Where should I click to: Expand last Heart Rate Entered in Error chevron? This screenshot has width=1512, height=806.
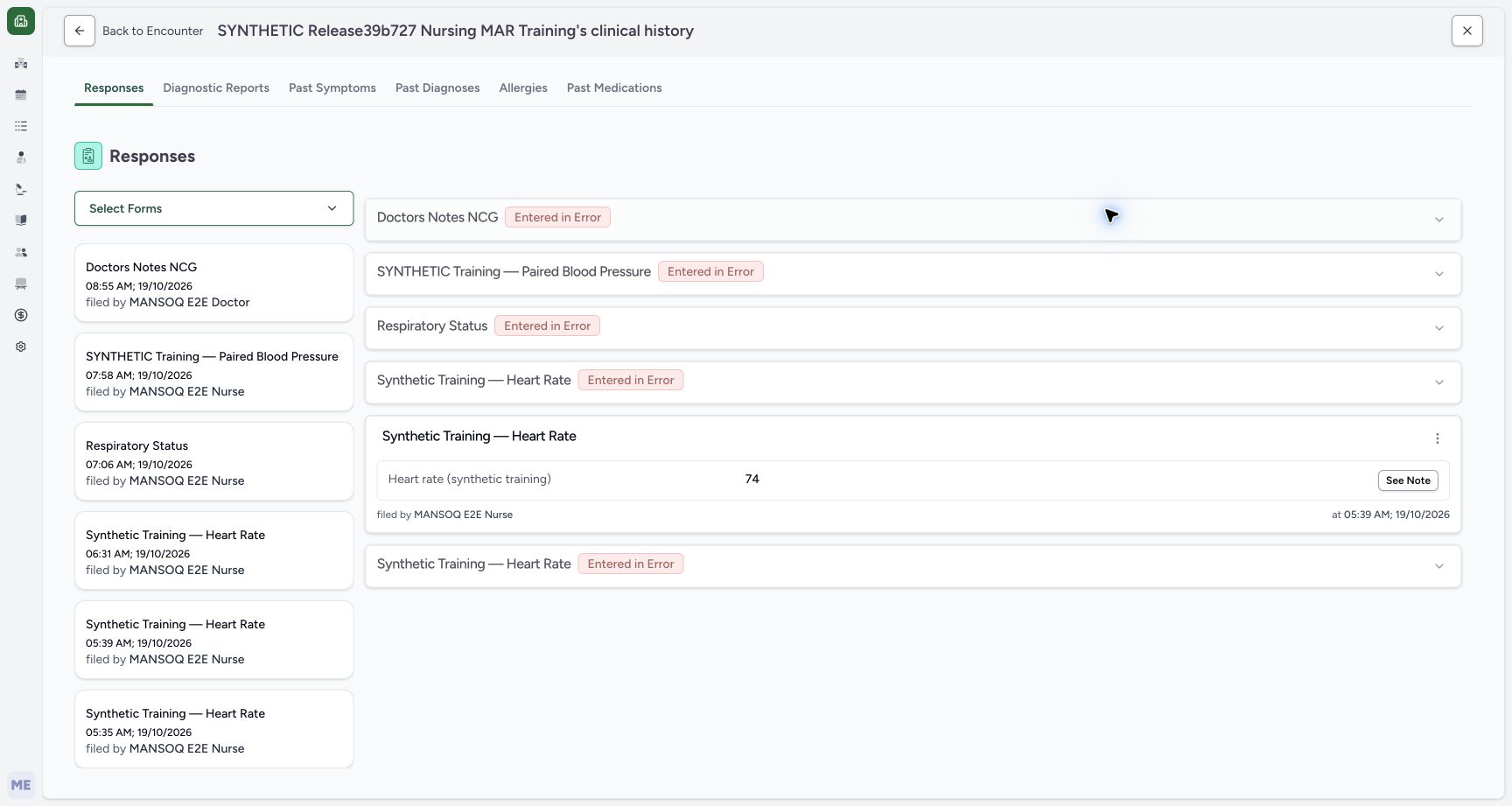click(1439, 566)
